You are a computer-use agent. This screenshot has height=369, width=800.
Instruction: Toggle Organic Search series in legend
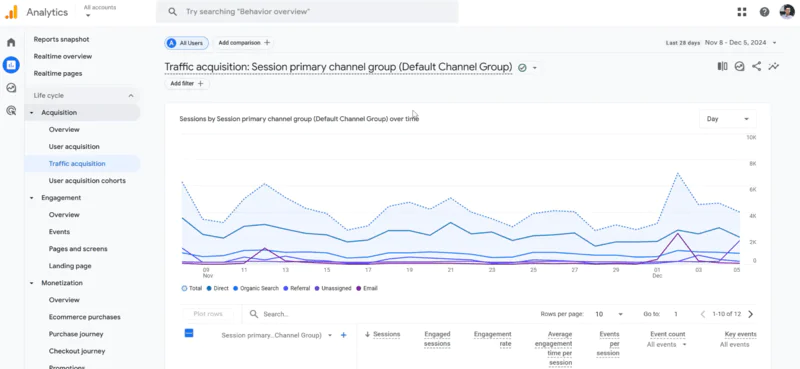pyautogui.click(x=256, y=288)
